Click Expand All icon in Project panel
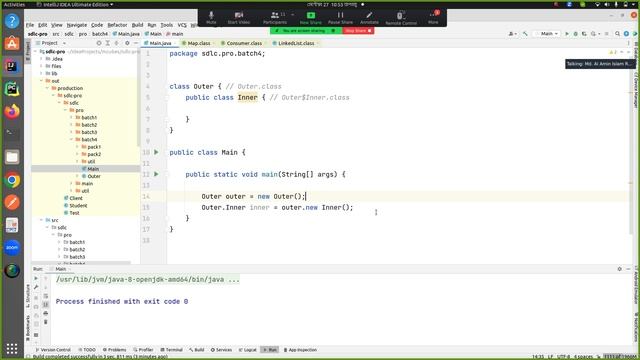This screenshot has height=360, width=640. tap(108, 43)
